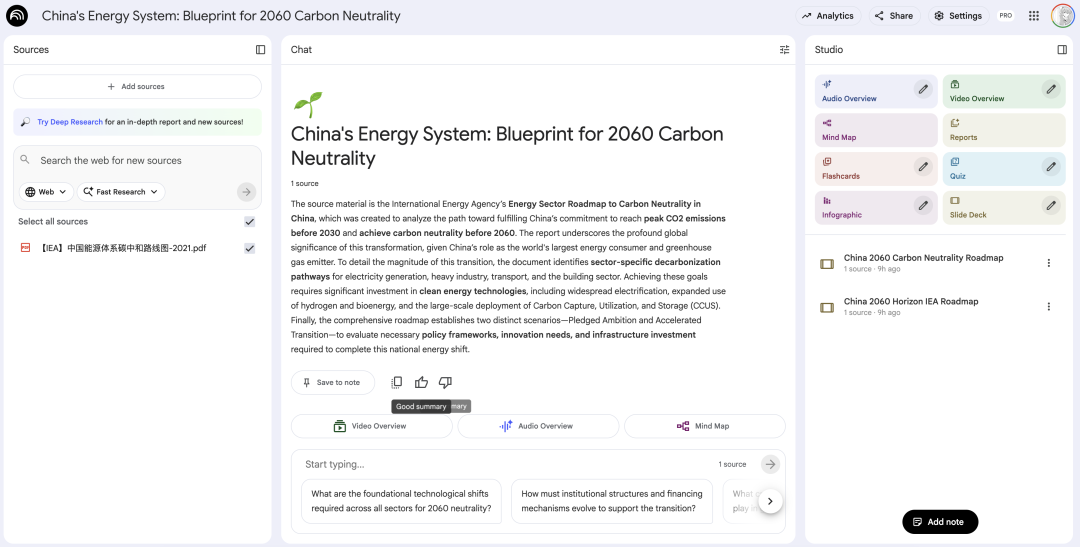Edit the Flashcards customization pencil

[923, 167]
